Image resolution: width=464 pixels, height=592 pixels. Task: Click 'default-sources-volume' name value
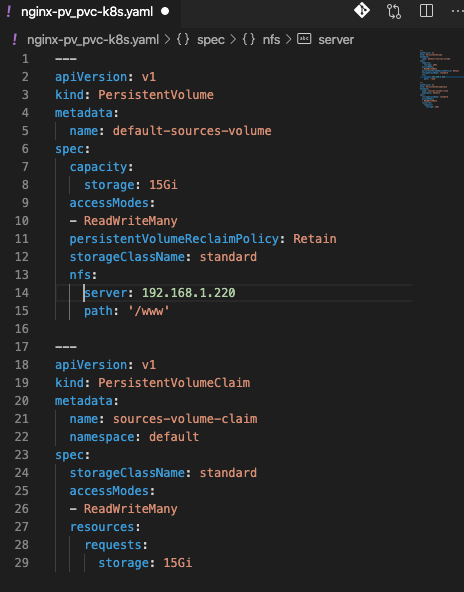tap(192, 131)
